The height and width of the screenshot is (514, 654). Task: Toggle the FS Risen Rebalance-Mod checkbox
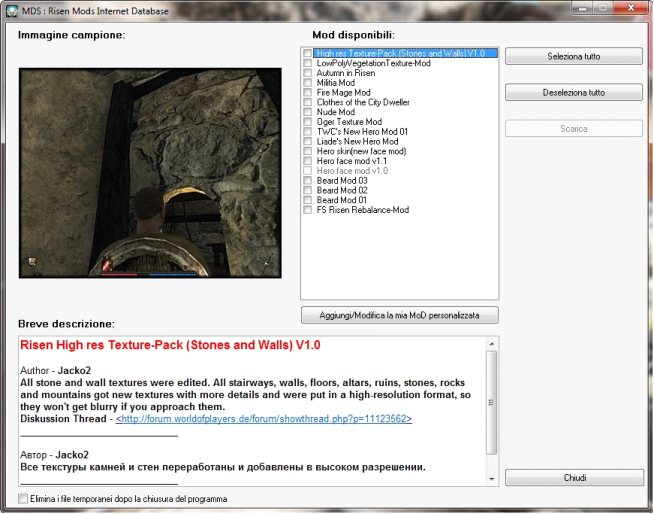pos(307,210)
